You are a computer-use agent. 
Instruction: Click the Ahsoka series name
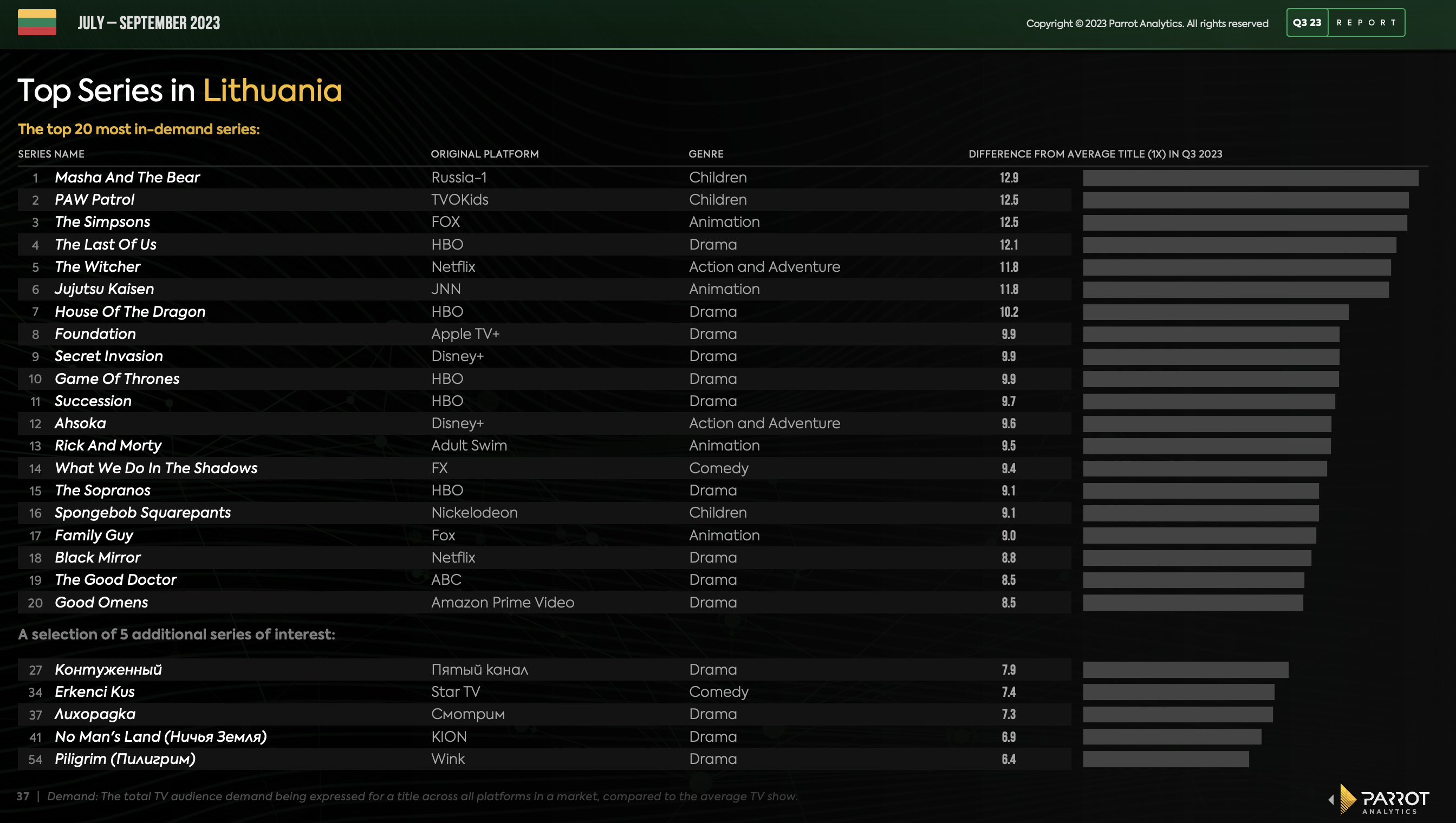click(x=80, y=423)
